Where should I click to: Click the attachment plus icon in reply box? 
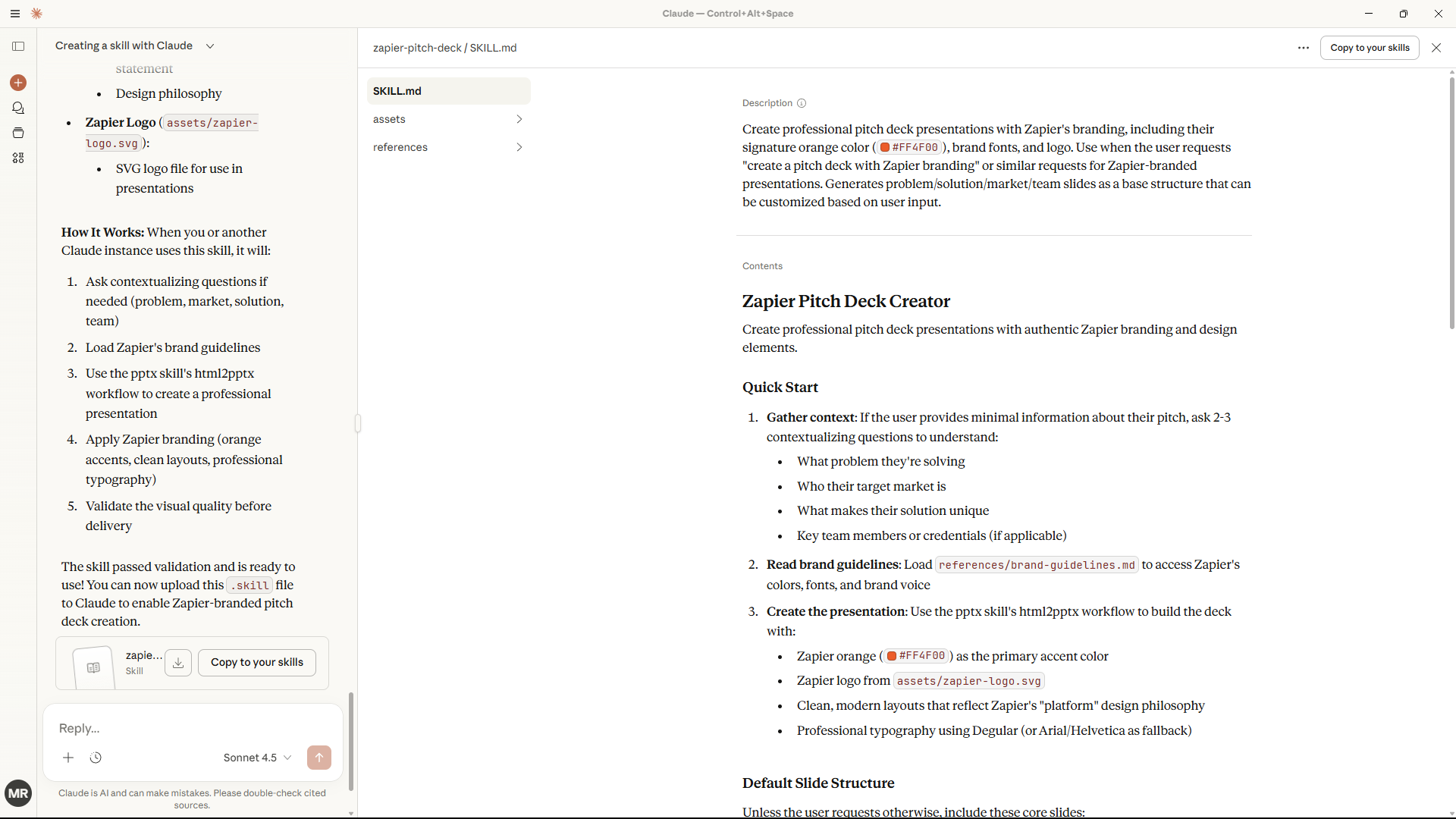[x=68, y=758]
